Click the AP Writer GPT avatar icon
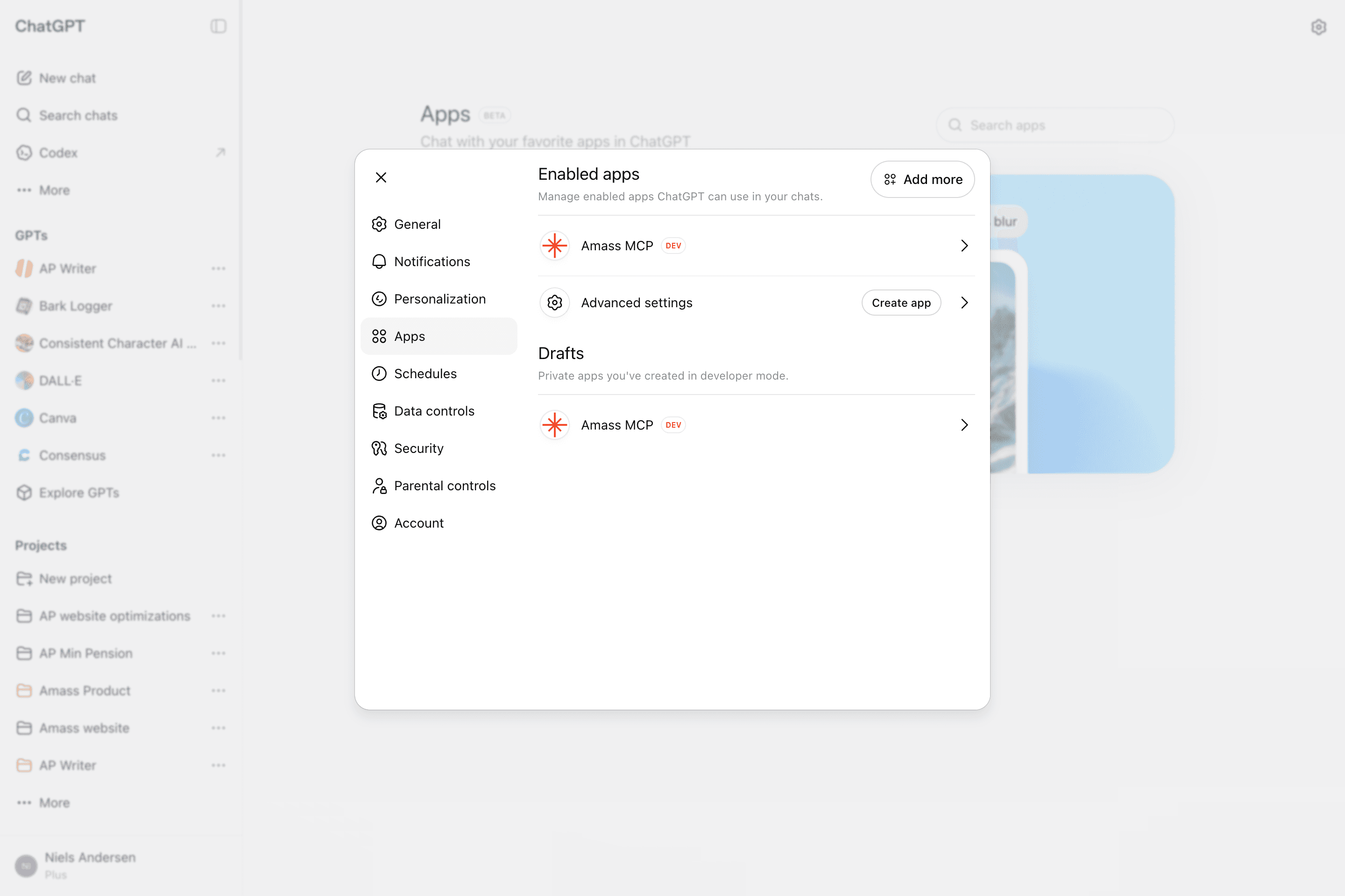 (24, 268)
